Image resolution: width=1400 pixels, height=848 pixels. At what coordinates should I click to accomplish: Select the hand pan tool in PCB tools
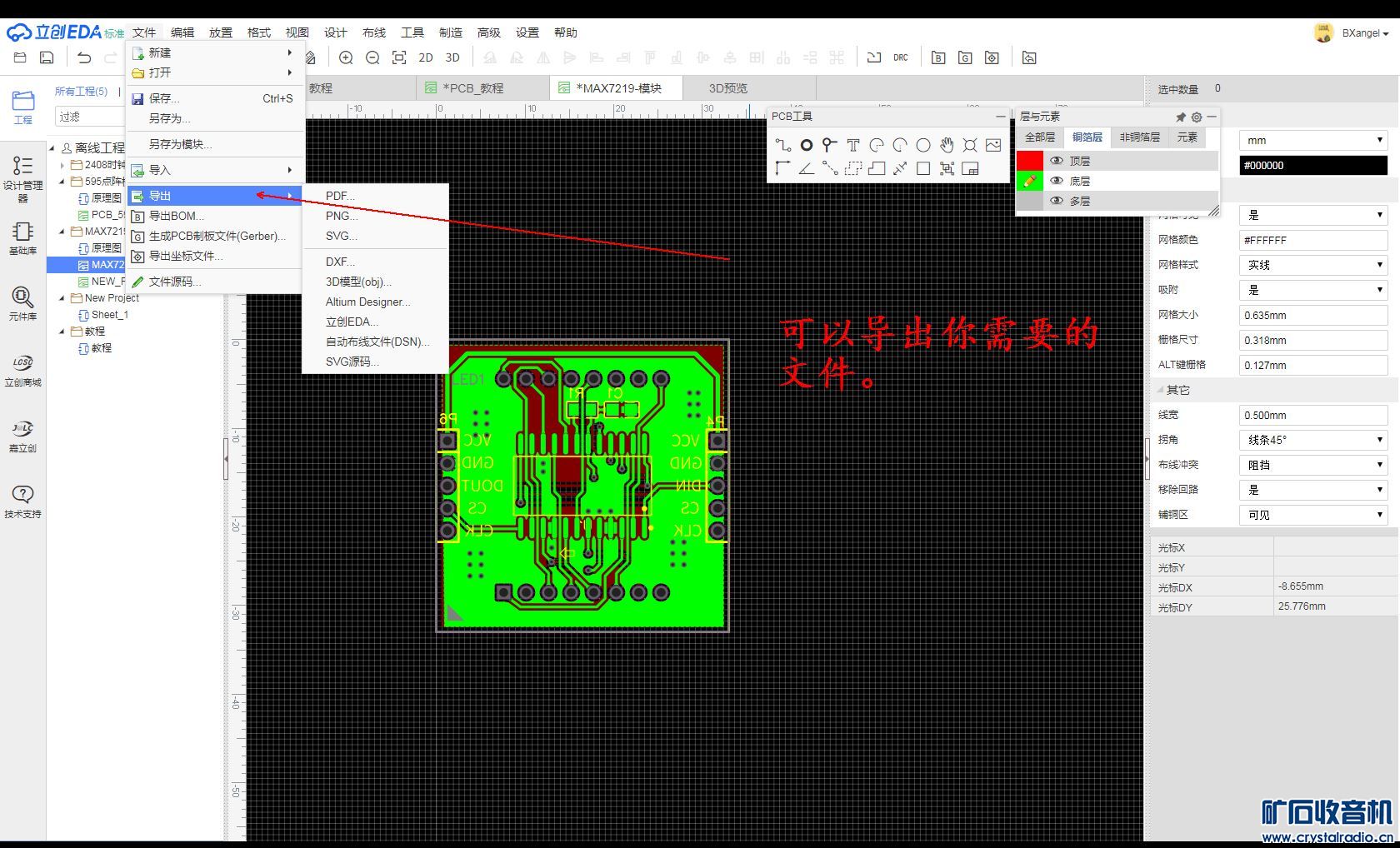[x=947, y=145]
